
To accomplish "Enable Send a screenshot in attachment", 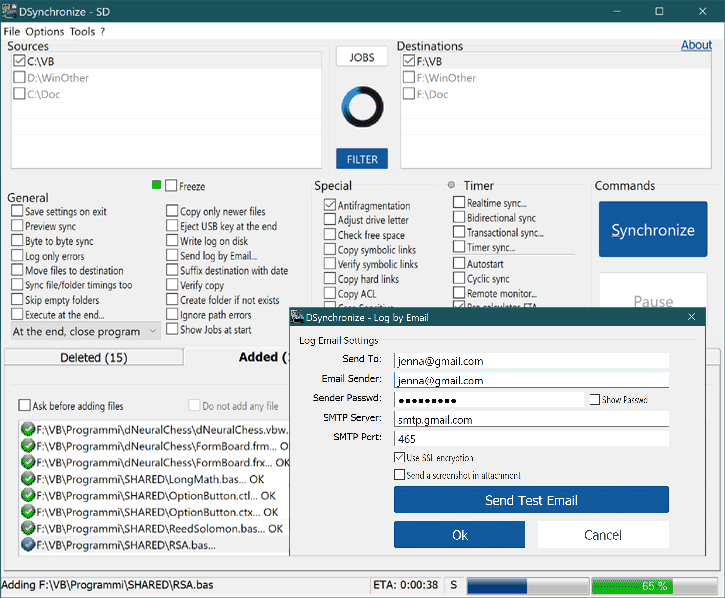I will (x=399, y=475).
